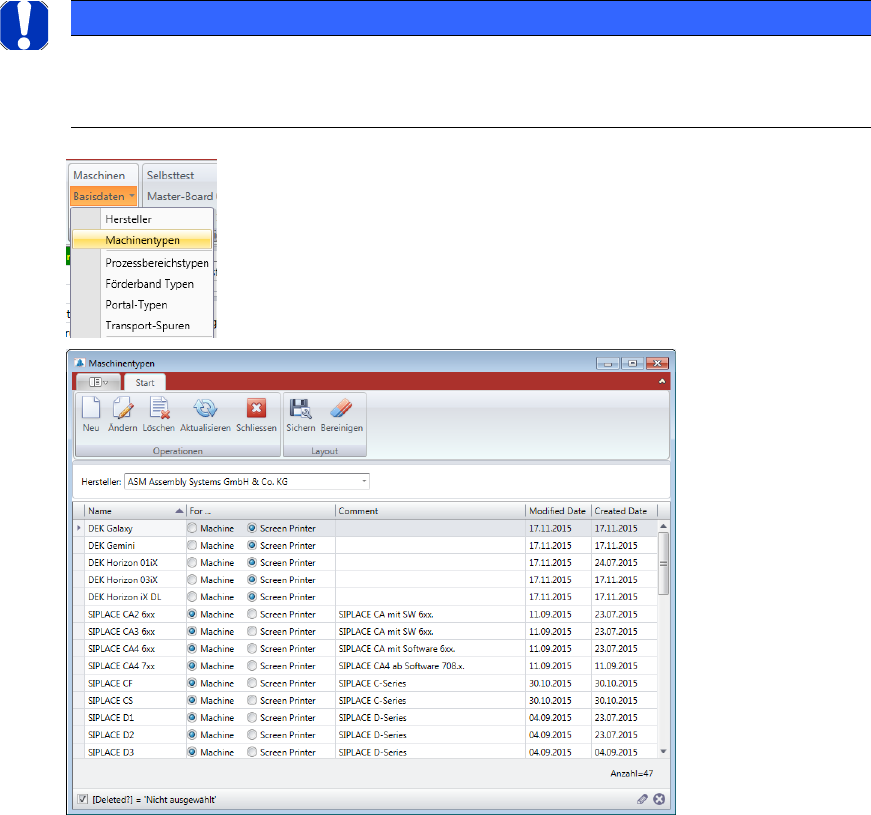Screen dimensions: 871x815
Task: Click the Löschen delete icon
Action: (x=159, y=408)
